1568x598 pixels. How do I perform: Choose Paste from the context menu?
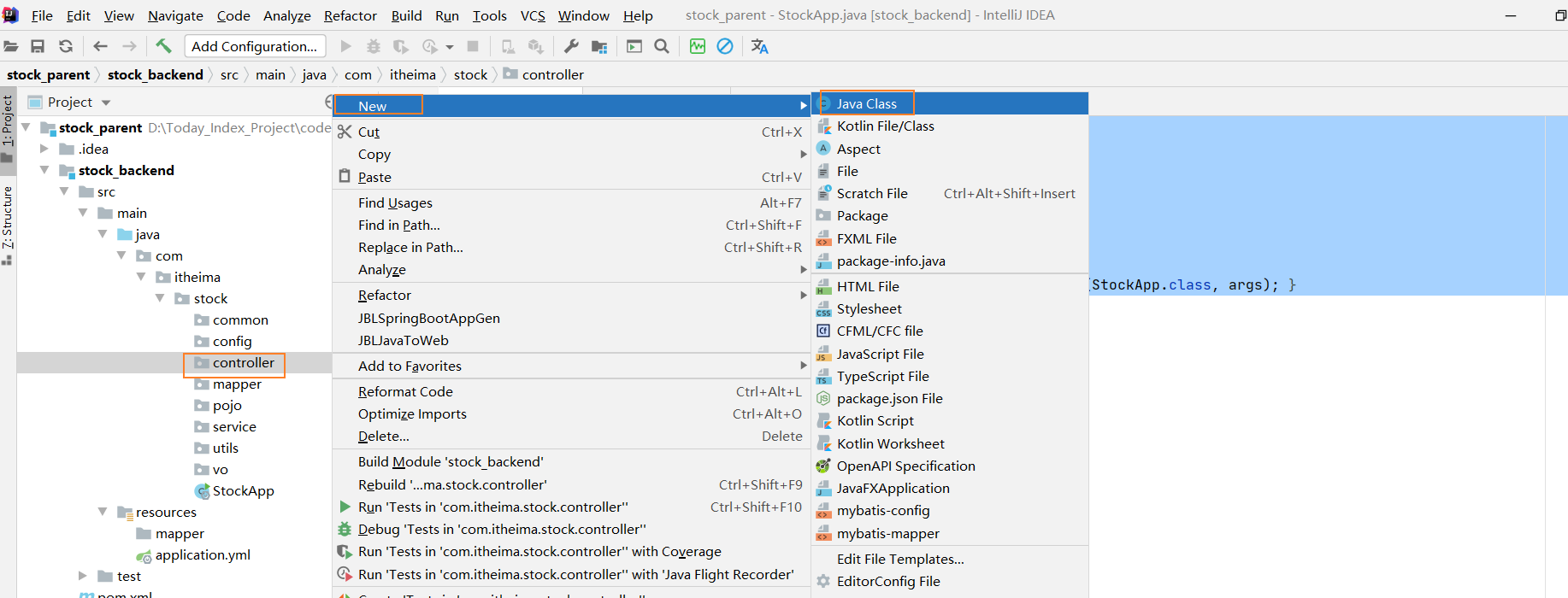571,178
